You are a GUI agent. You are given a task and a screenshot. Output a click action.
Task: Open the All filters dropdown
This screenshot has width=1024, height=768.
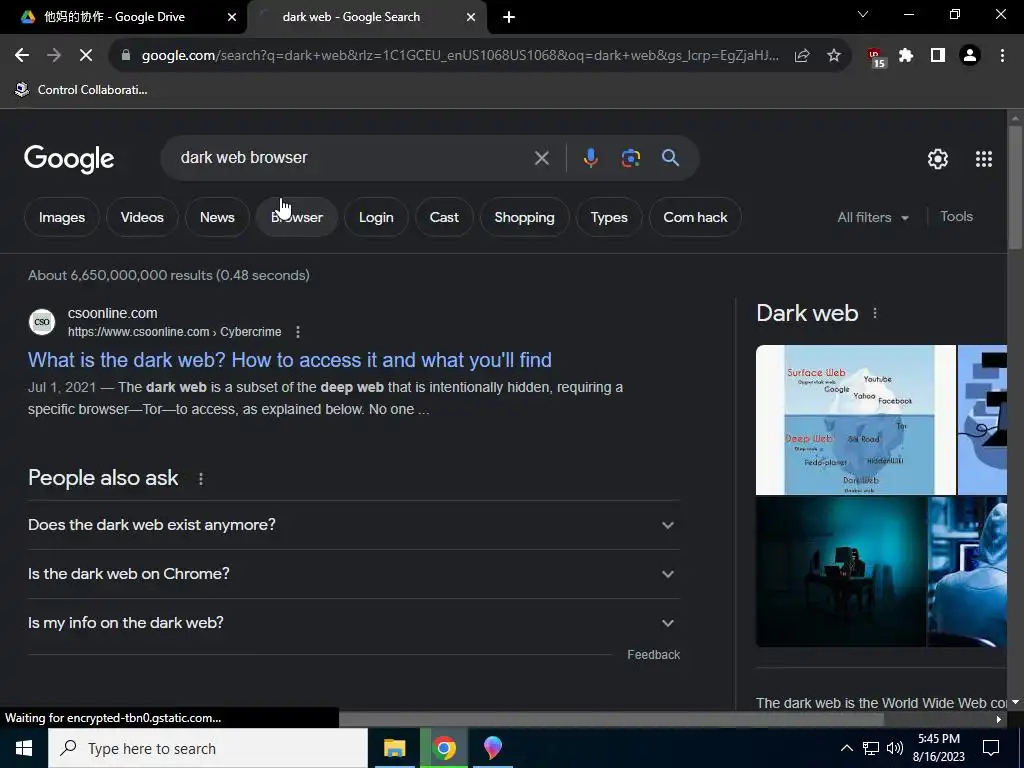(873, 217)
